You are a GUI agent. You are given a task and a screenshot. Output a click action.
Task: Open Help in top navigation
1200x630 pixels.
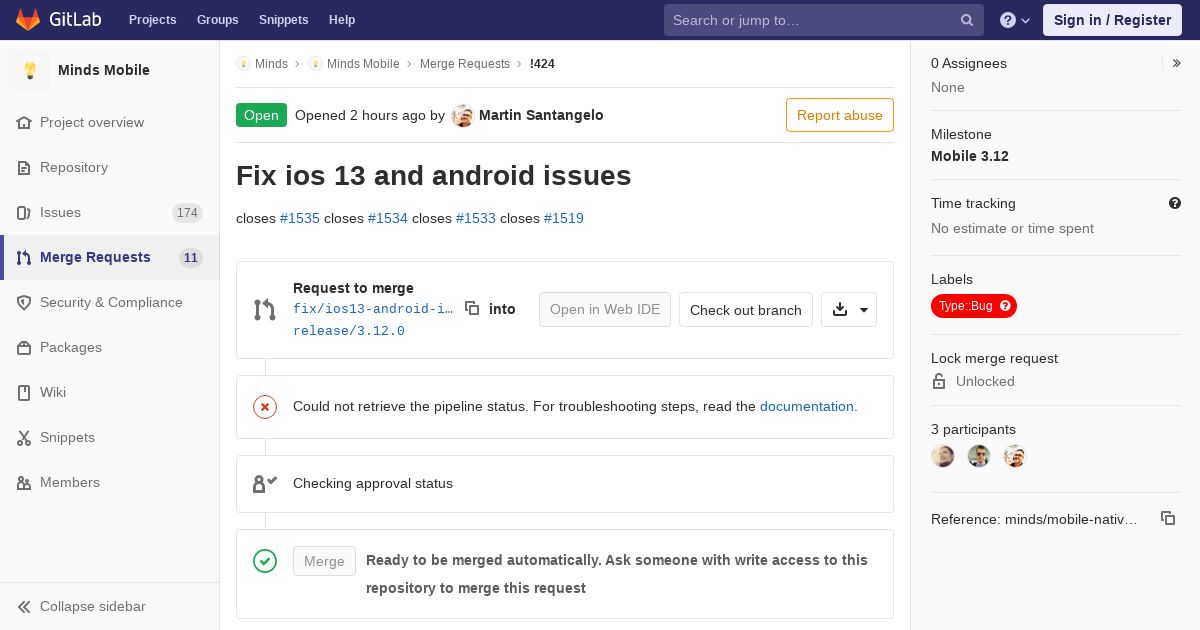pyautogui.click(x=342, y=20)
